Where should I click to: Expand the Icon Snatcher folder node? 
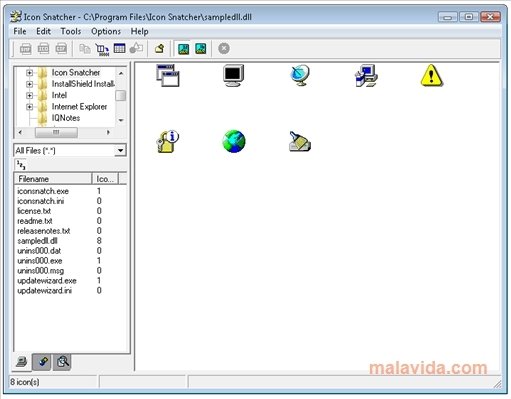29,73
